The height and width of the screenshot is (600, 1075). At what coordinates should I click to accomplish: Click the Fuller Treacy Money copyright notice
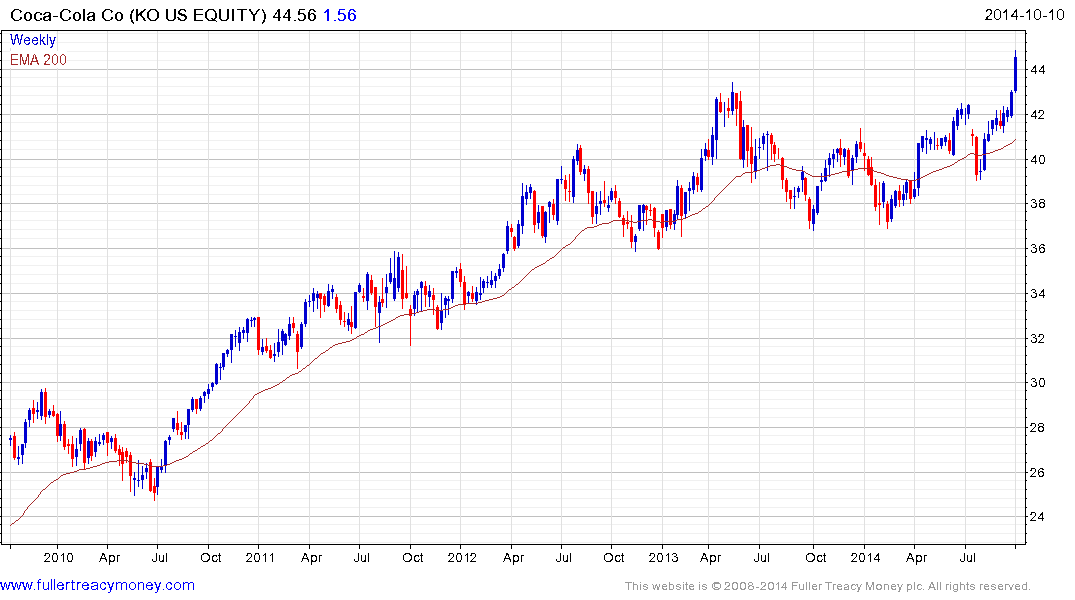[x=827, y=586]
